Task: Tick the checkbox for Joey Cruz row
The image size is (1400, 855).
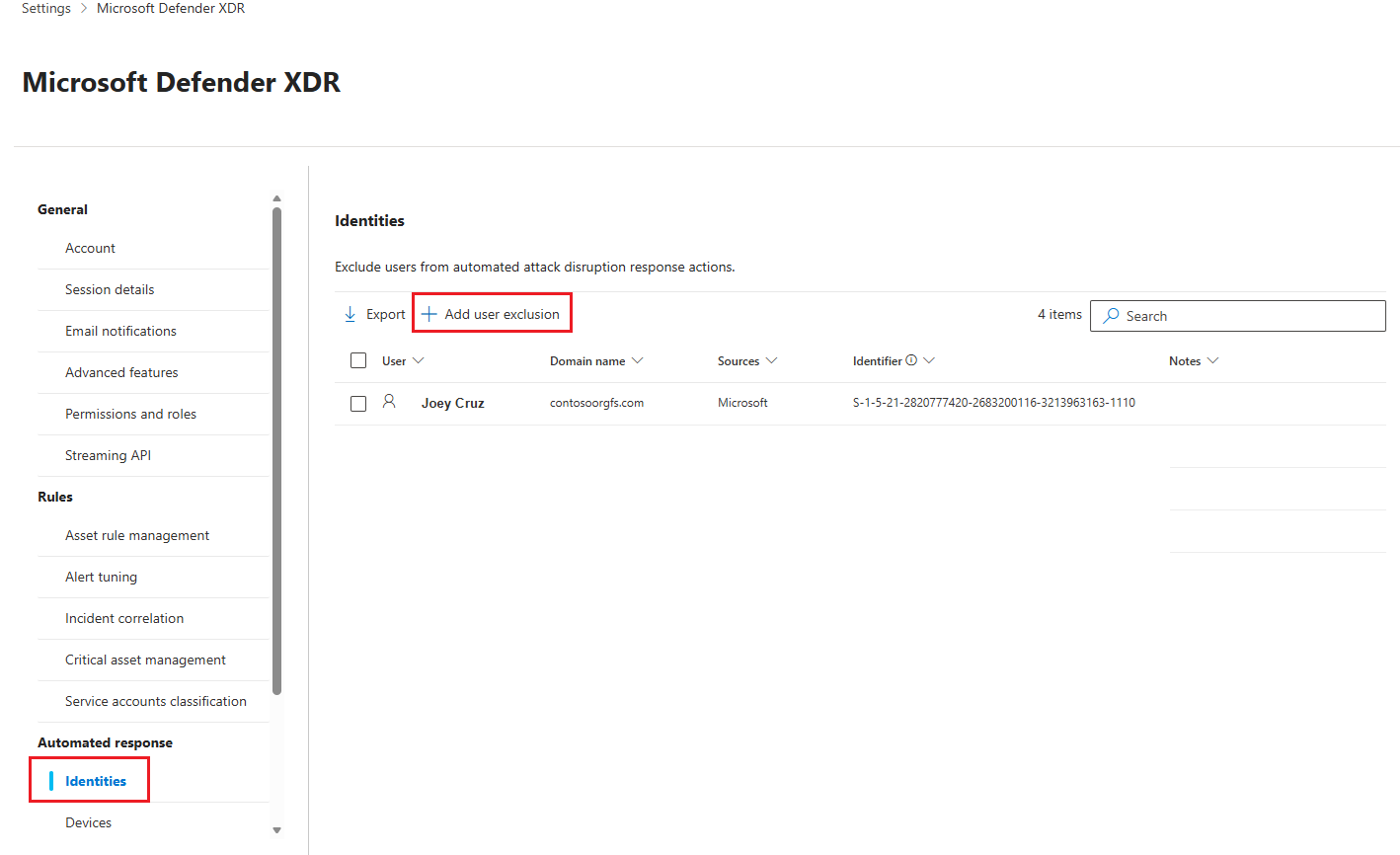Action: (x=358, y=403)
